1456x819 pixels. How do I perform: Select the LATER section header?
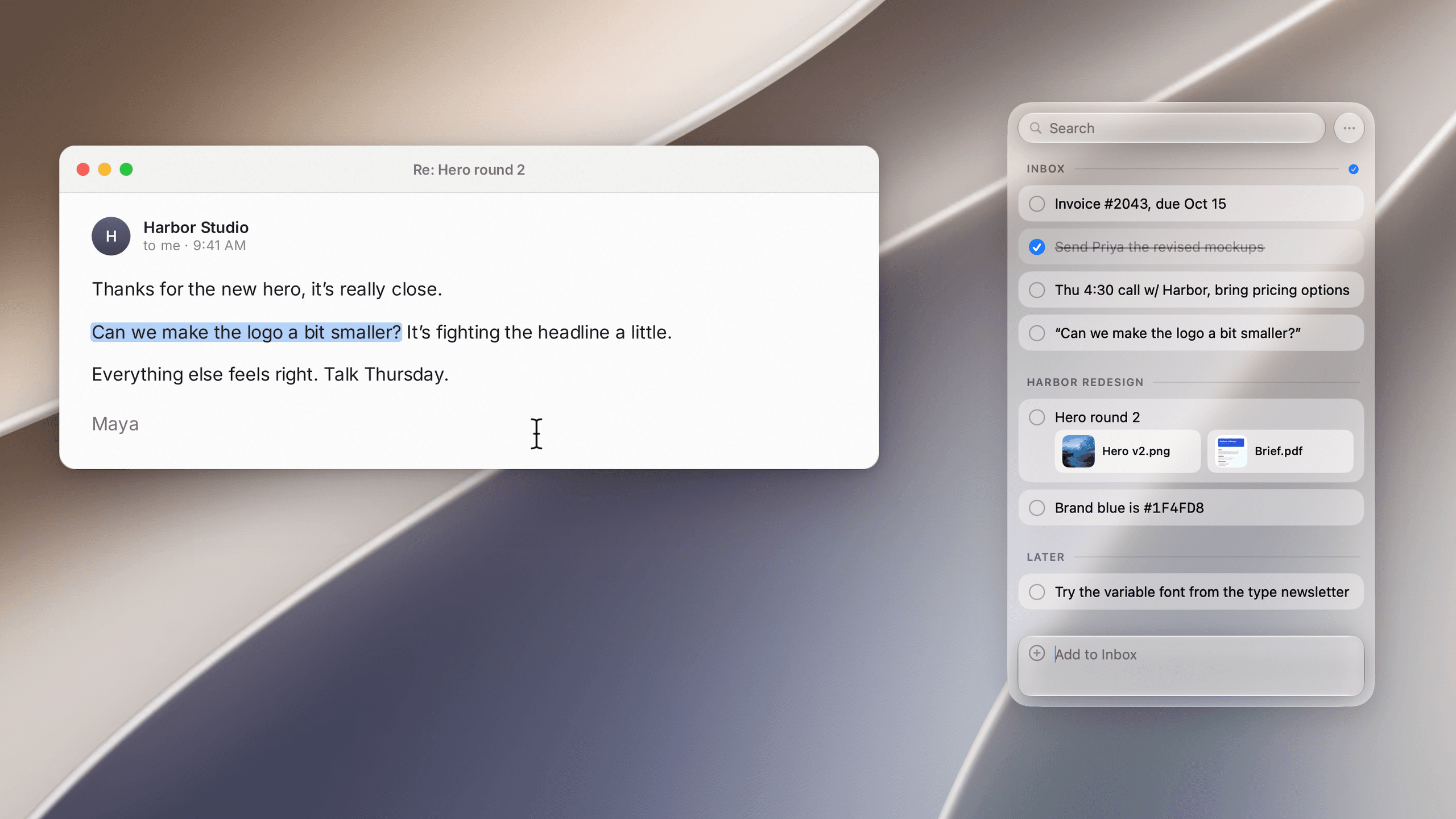[x=1045, y=557]
